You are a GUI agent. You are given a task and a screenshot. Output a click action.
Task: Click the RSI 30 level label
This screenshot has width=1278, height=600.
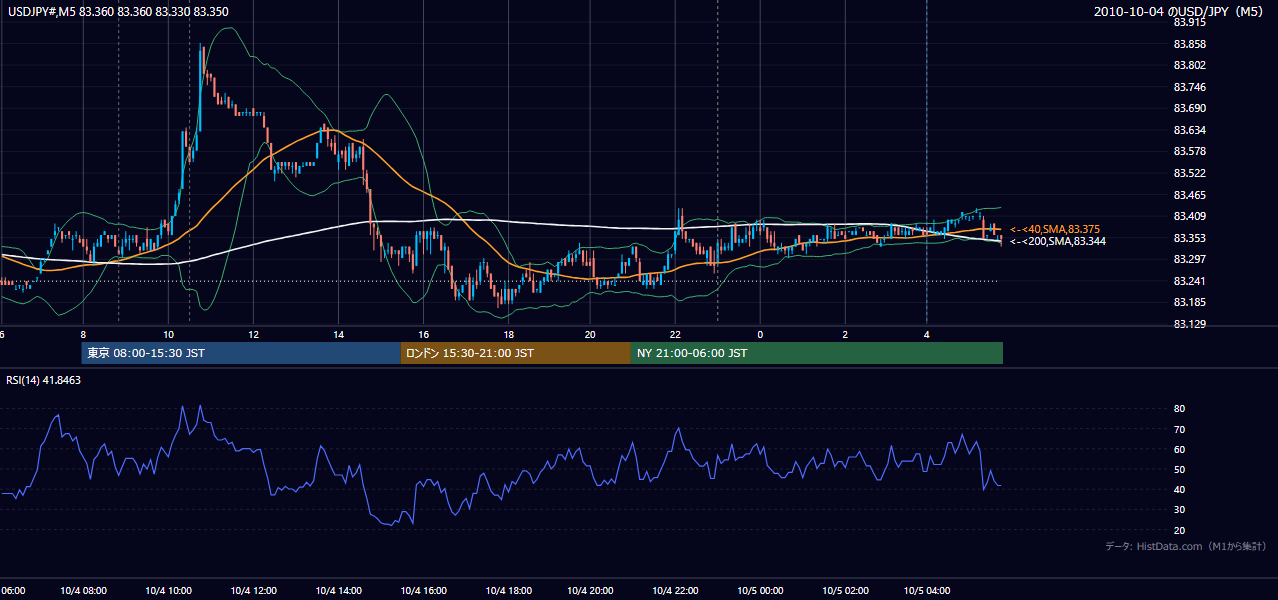click(1179, 510)
